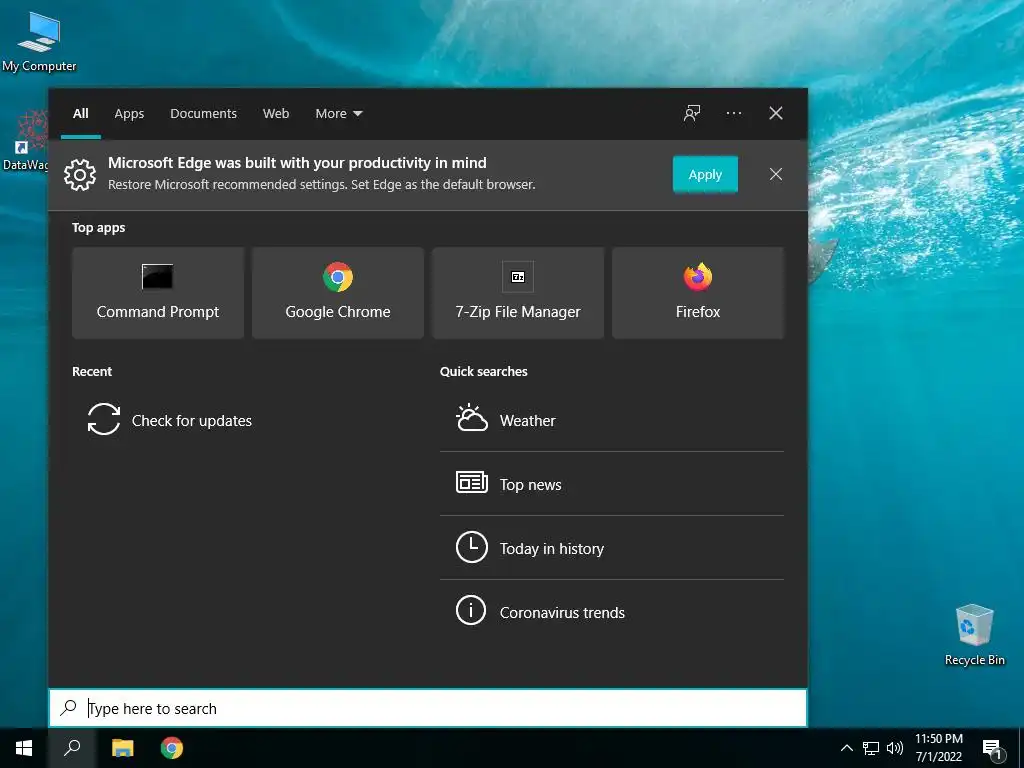Open Check for updates recent item
1024x768 pixels.
[x=170, y=420]
